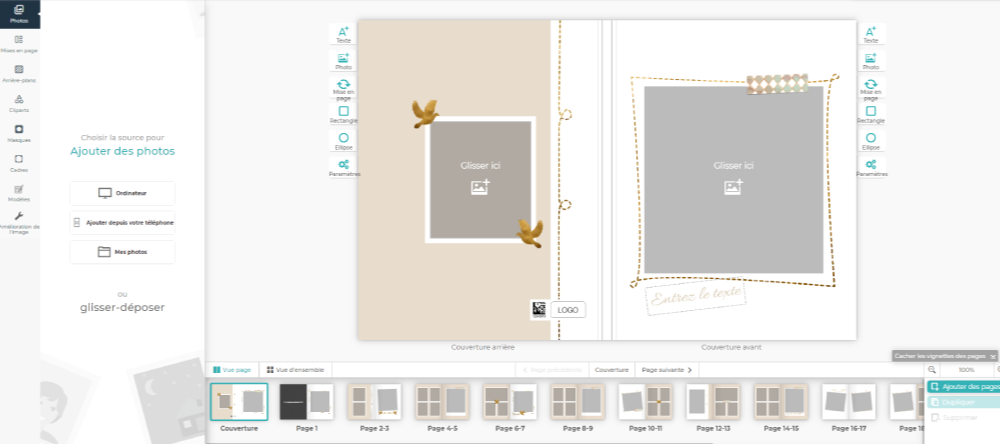Open the Cliparts sidebar panel
This screenshot has height=444, width=1000.
pos(19,103)
